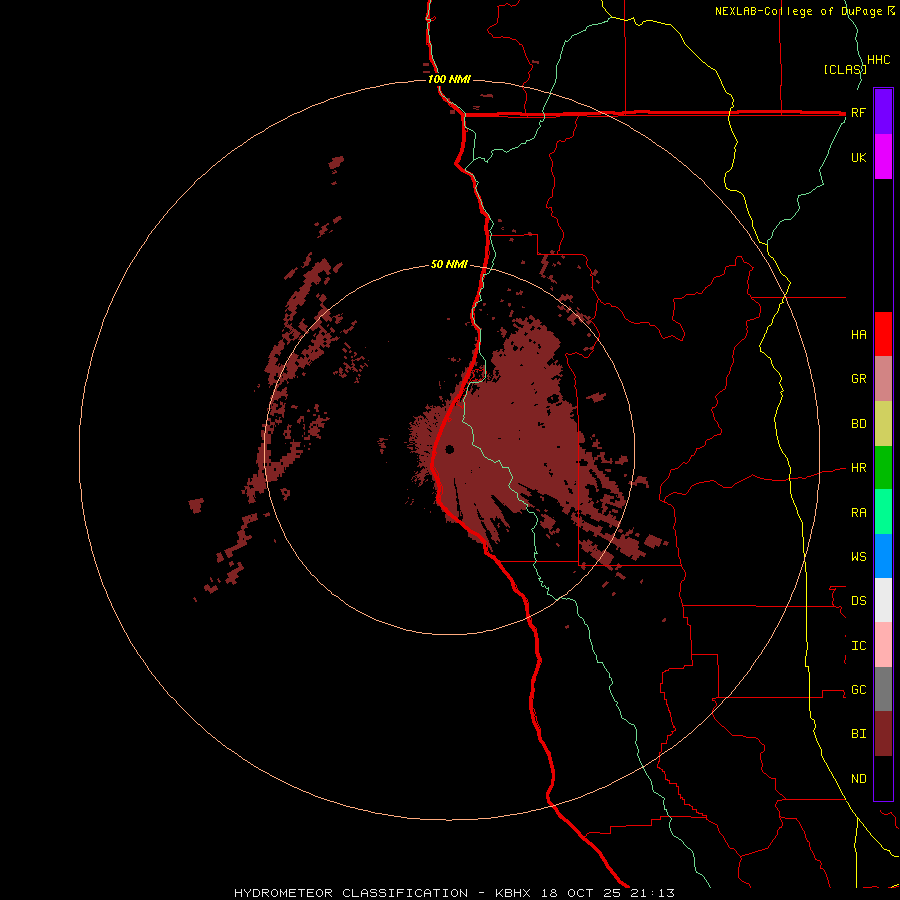Click the HA red legend swatch
The width and height of the screenshot is (900, 900).
click(883, 334)
